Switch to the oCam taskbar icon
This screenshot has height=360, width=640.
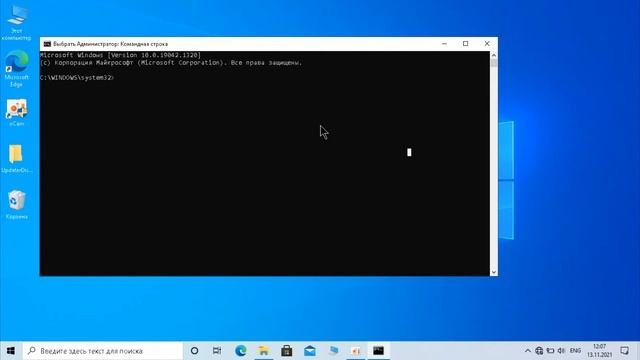pos(356,351)
